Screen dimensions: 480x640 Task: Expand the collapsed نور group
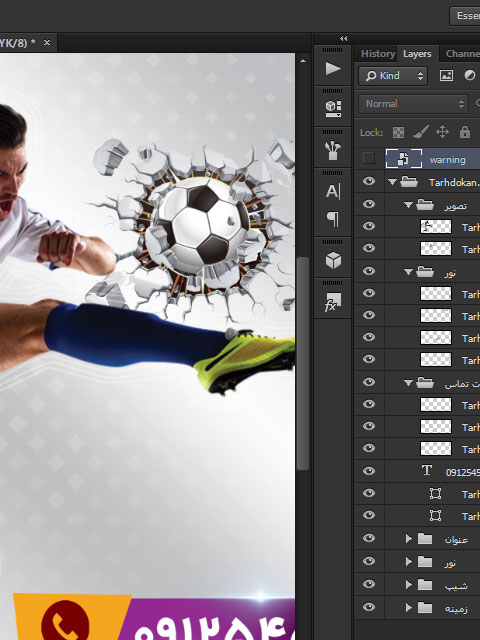click(409, 562)
